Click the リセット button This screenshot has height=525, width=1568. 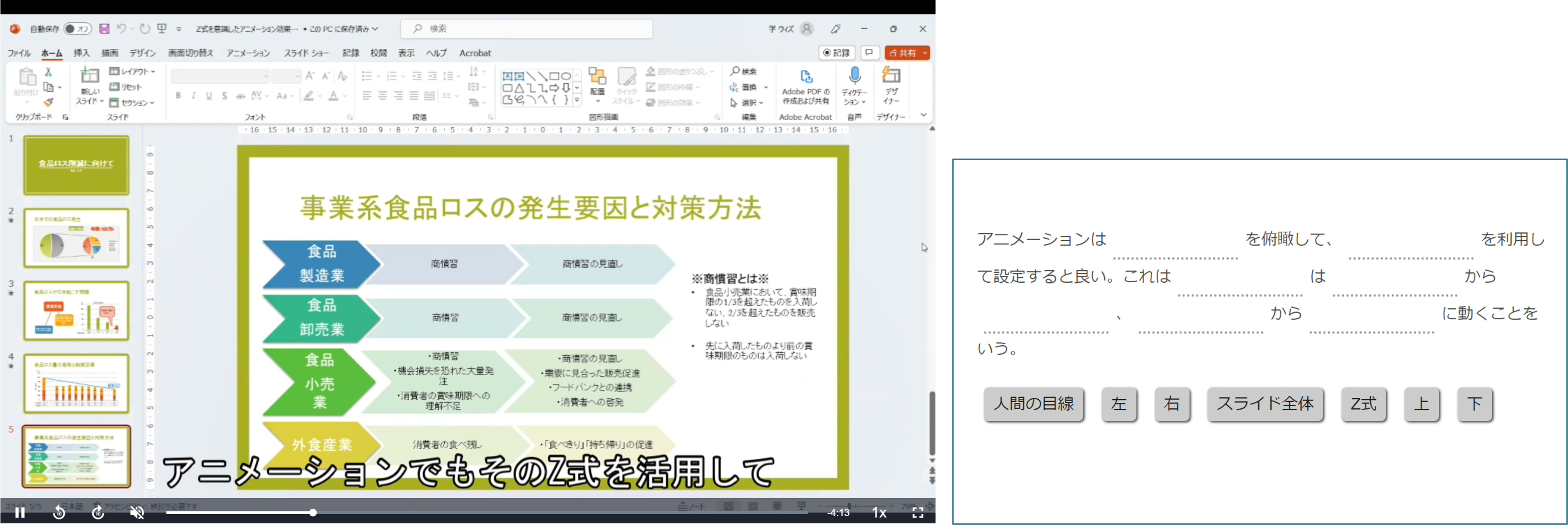(x=126, y=87)
